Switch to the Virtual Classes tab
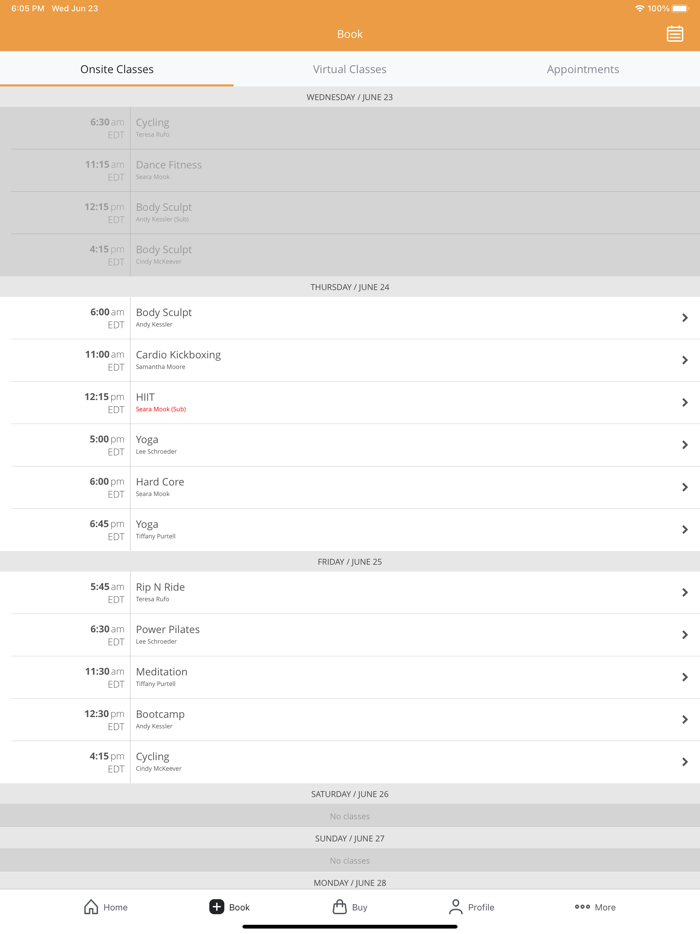This screenshot has height=934, width=700. 349,69
